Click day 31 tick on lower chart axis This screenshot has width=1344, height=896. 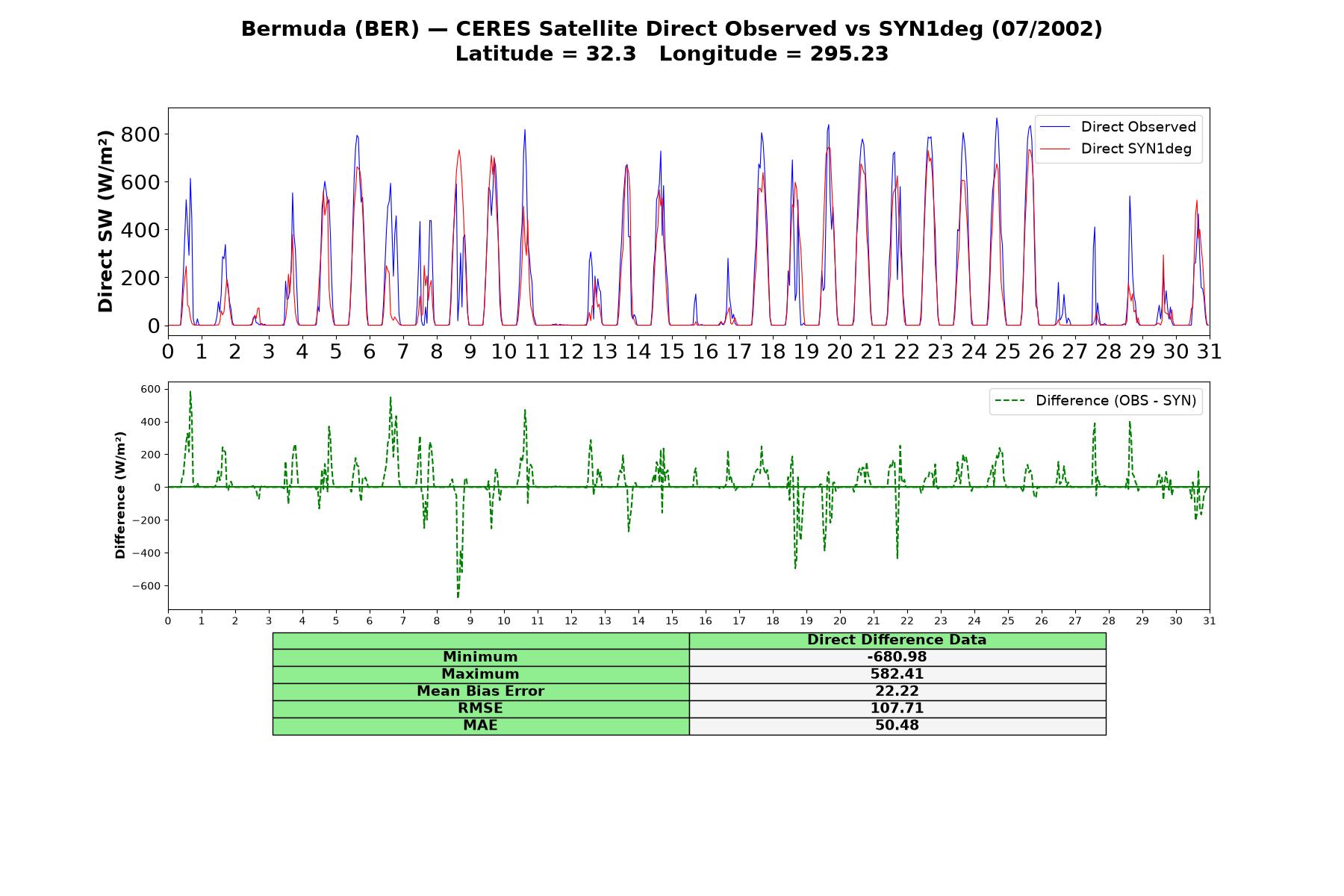1210,621
